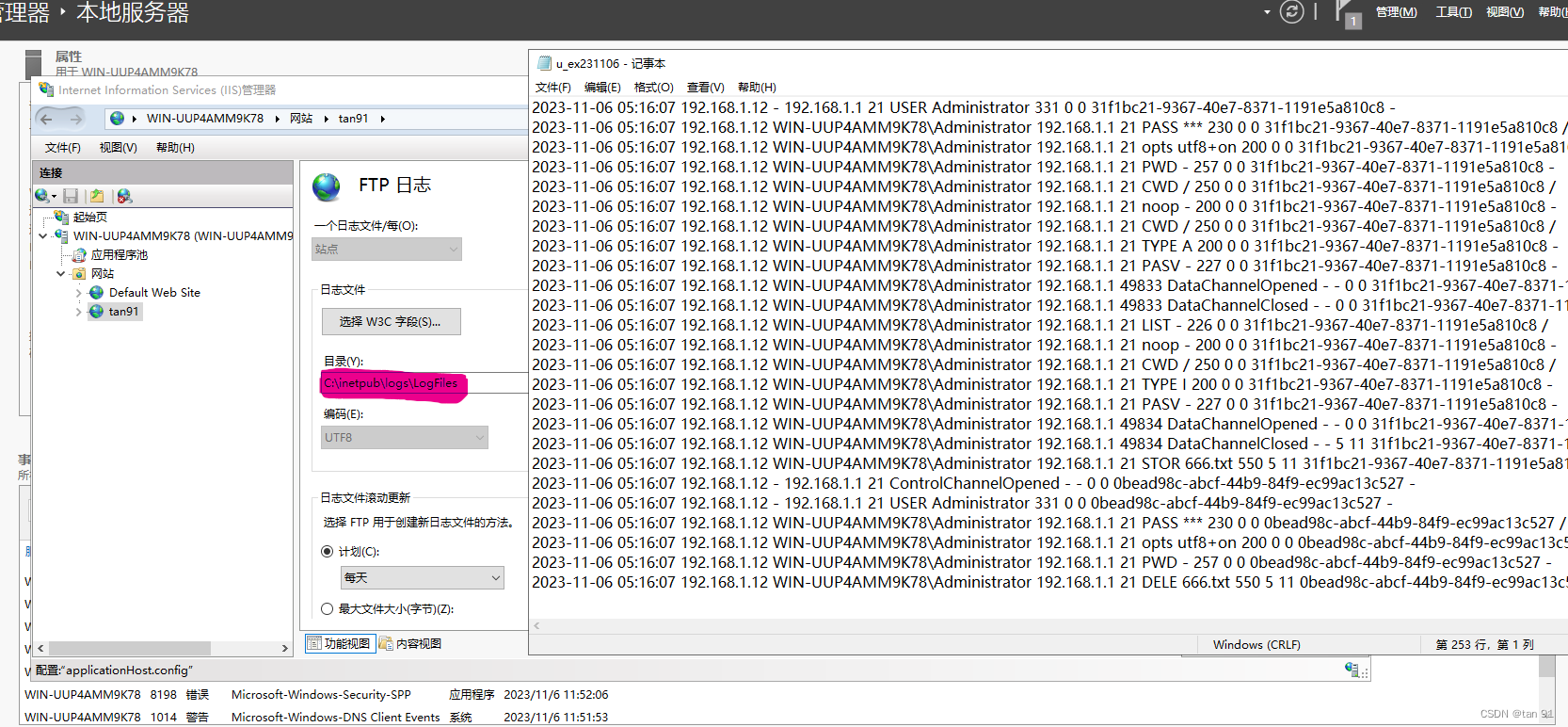Select 应用程序池 in Connections tree
This screenshot has height=727, width=1568.
(120, 254)
